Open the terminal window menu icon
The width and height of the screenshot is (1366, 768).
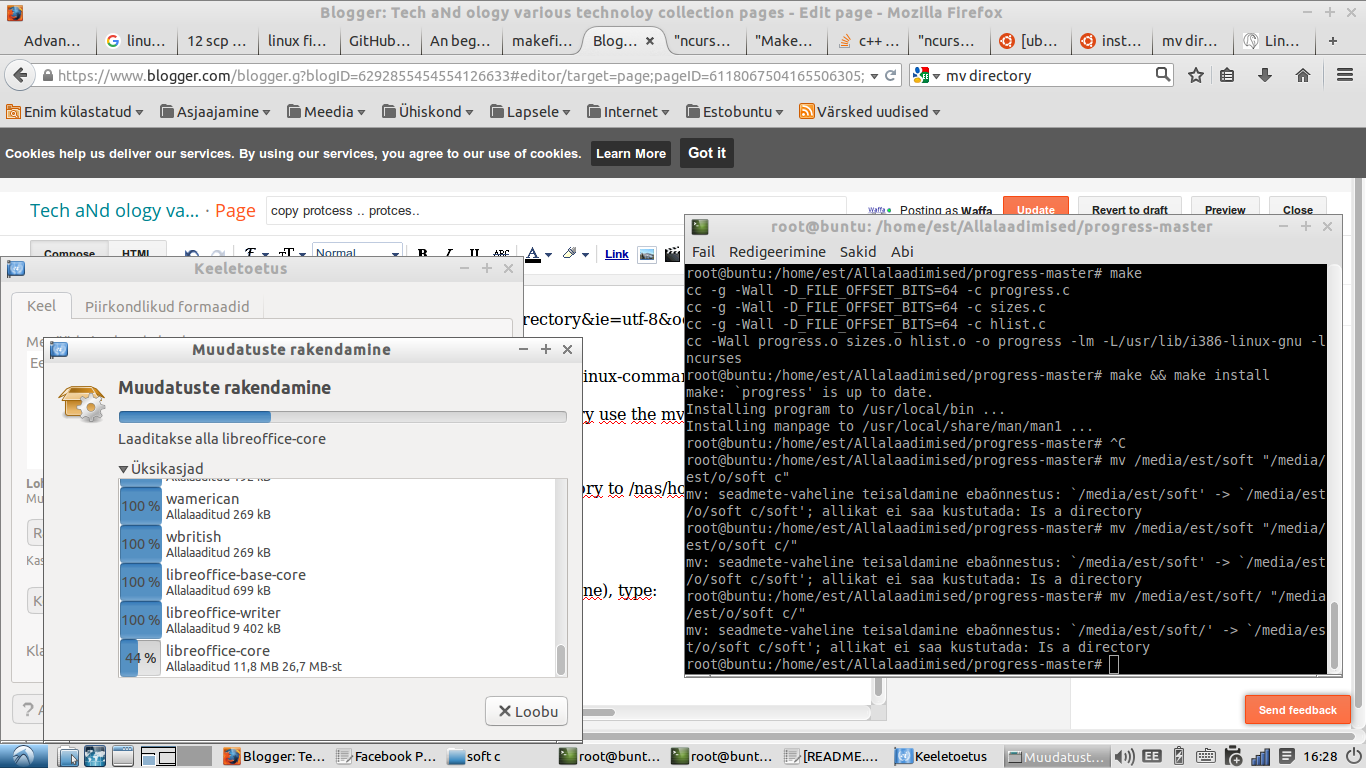point(700,227)
